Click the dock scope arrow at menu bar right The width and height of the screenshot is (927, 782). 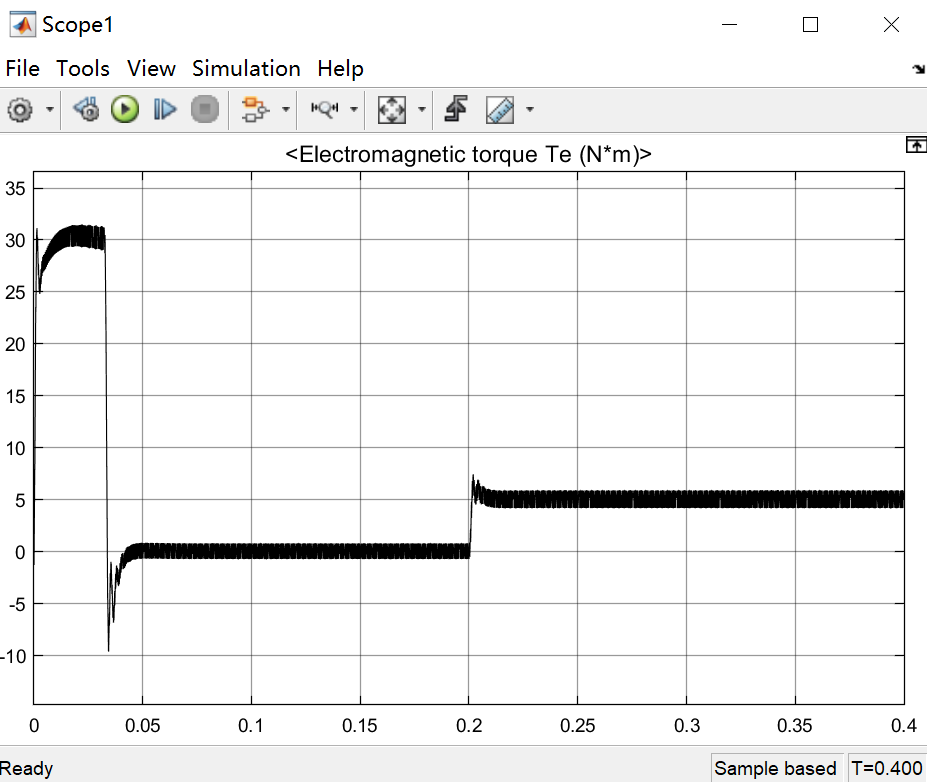click(x=918, y=69)
